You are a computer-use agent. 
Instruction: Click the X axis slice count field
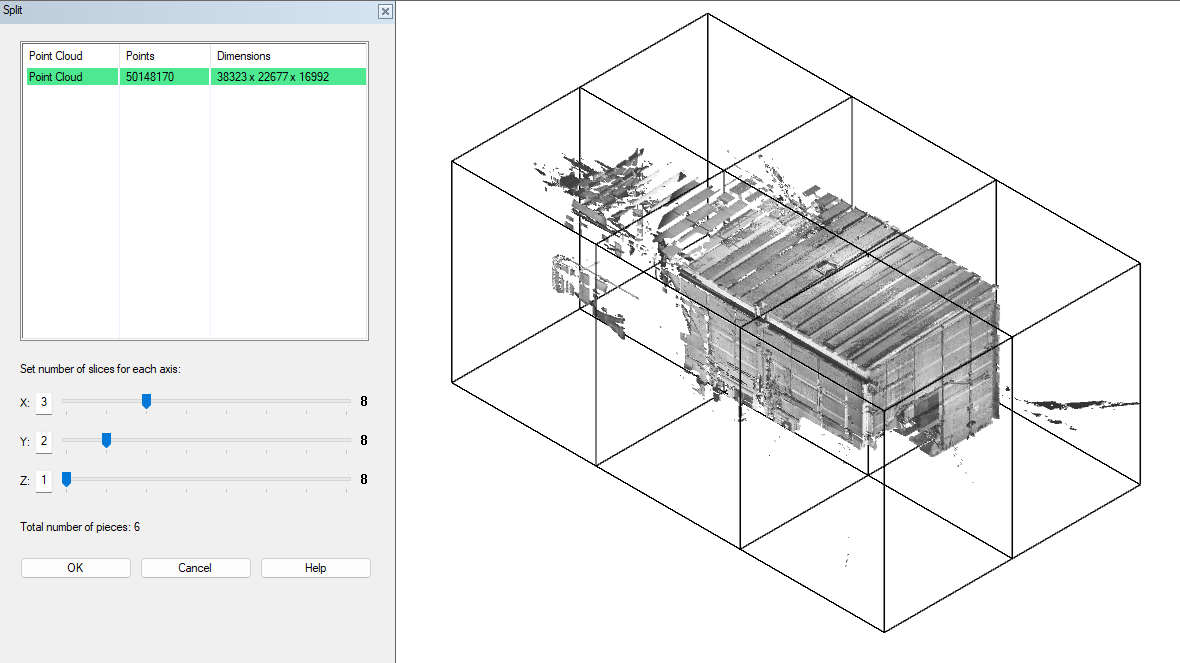click(44, 402)
